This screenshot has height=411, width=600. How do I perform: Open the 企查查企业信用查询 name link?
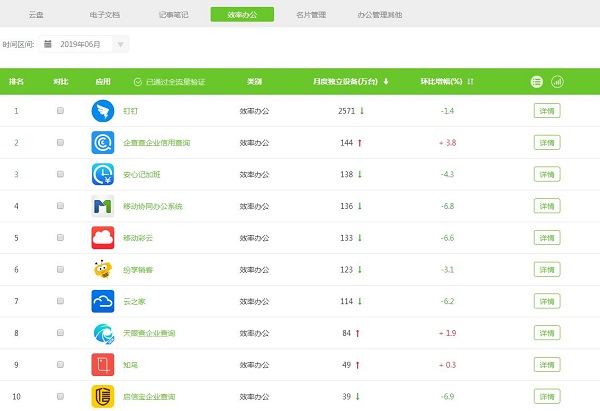tap(157, 143)
